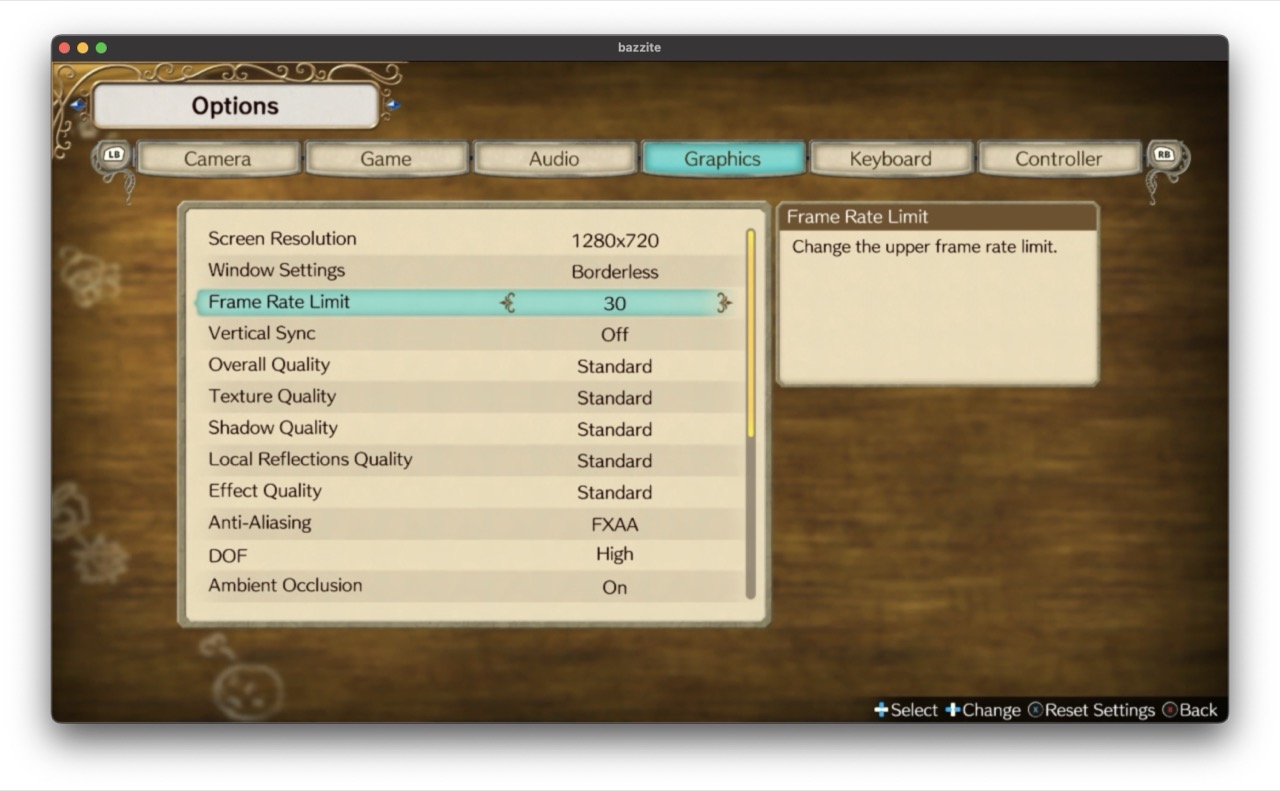Switch to the Audio tab
The image size is (1280, 791).
pyautogui.click(x=554, y=159)
